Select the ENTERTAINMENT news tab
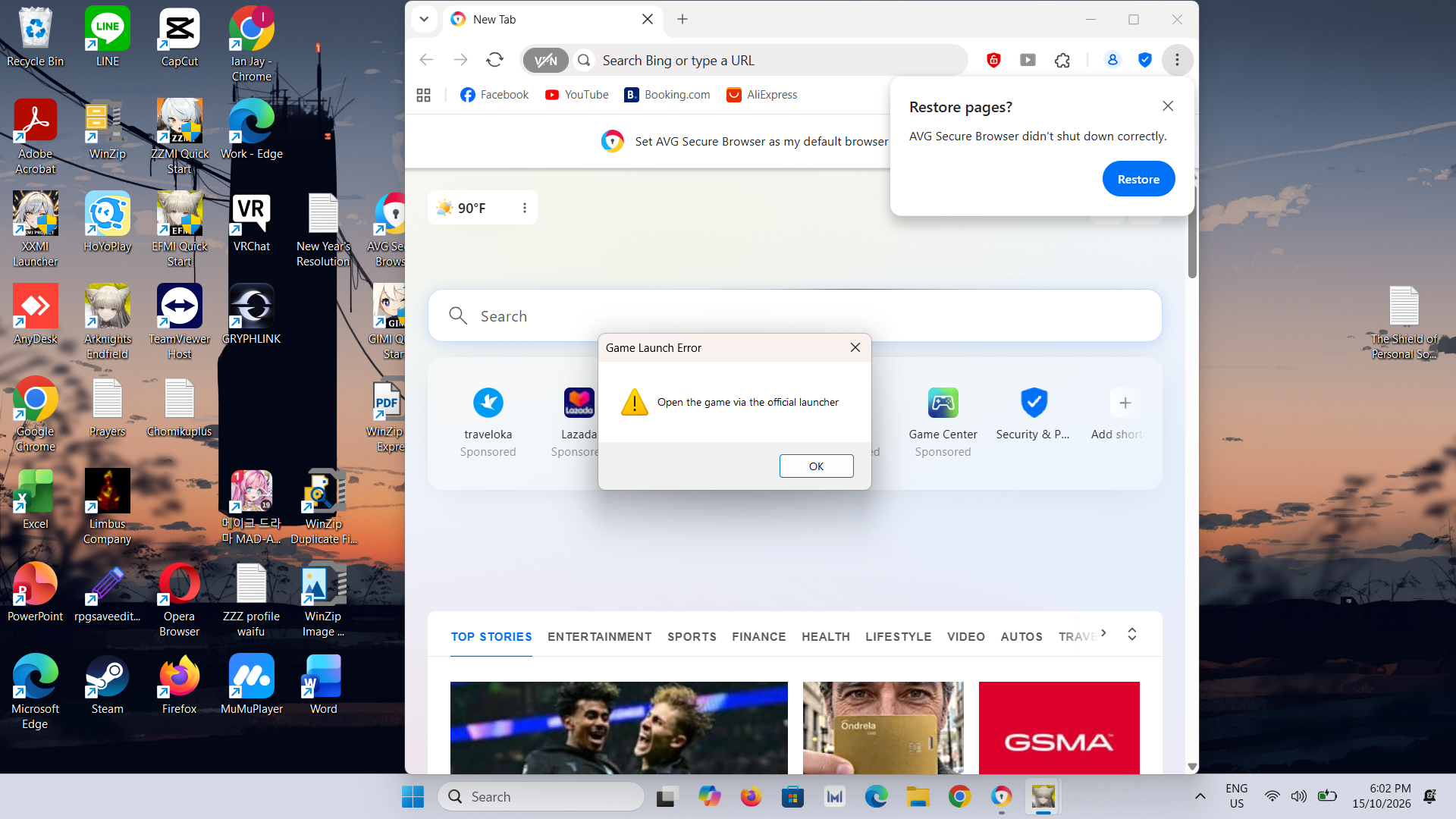This screenshot has width=1456, height=819. tap(599, 637)
